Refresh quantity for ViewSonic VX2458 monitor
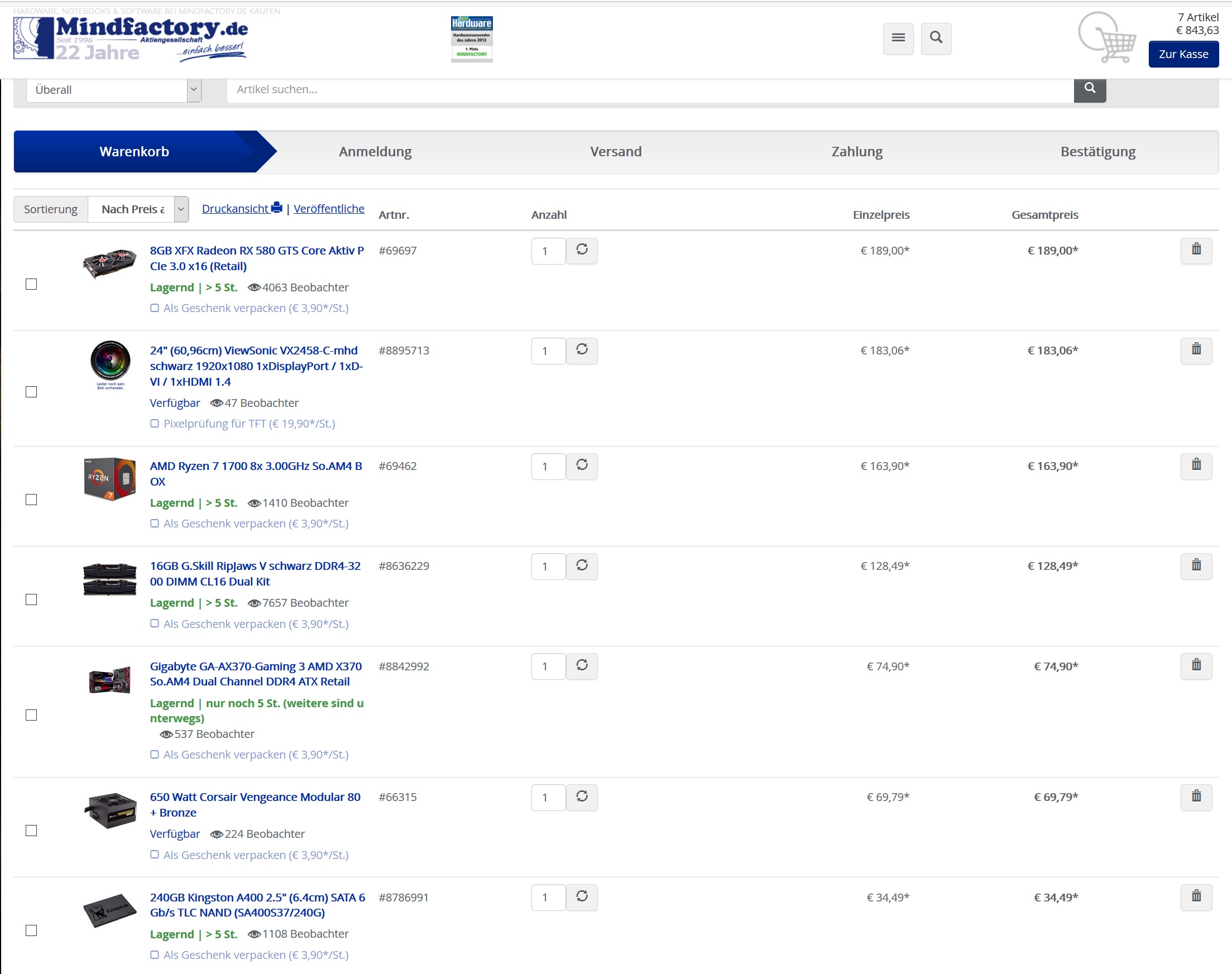 tap(582, 350)
